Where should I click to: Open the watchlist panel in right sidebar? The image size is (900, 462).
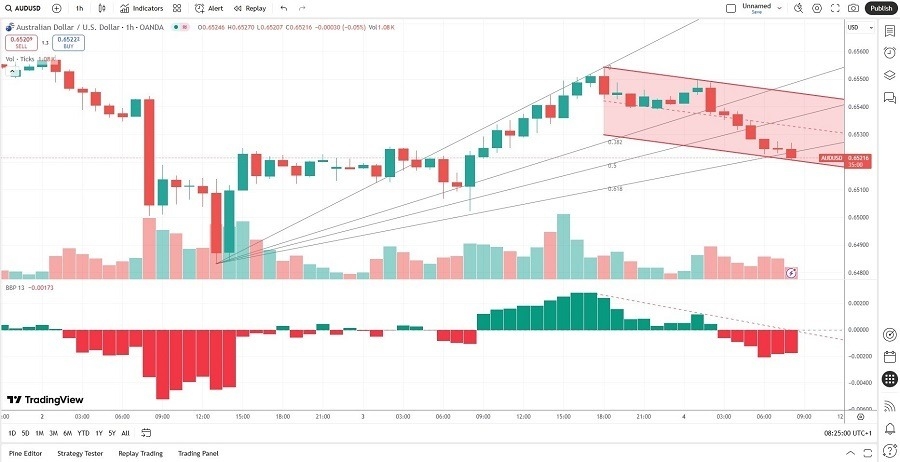(889, 31)
